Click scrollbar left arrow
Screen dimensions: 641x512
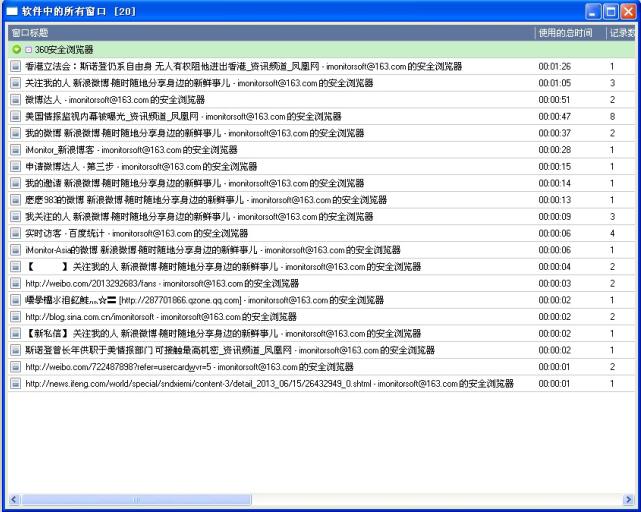pos(14,499)
